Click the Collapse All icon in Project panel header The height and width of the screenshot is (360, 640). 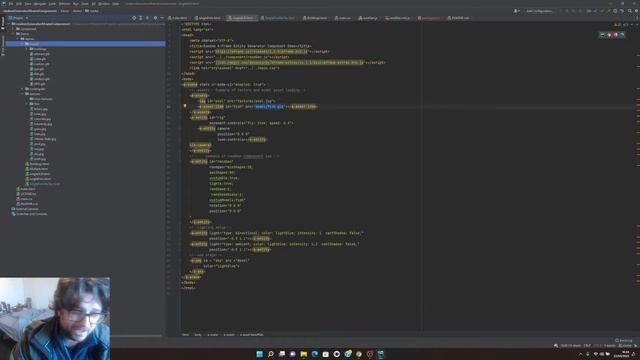tap(147, 18)
